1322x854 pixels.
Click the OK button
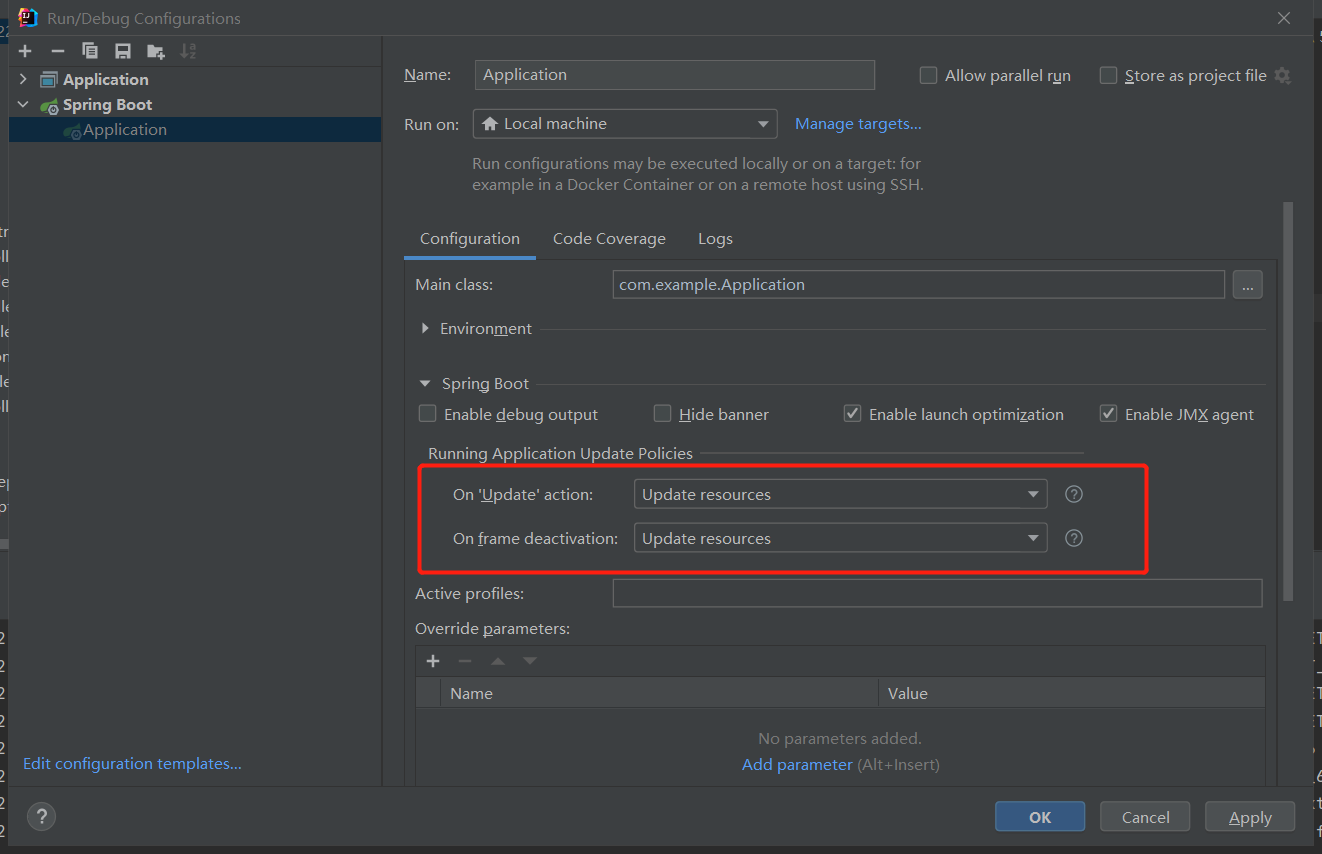(1040, 817)
